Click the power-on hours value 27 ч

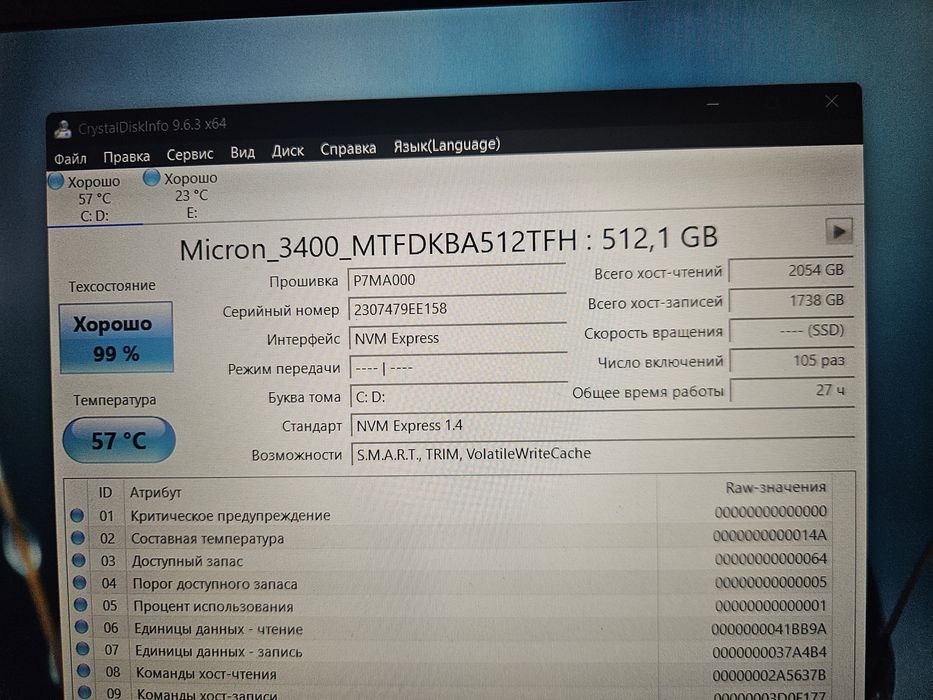click(x=793, y=390)
